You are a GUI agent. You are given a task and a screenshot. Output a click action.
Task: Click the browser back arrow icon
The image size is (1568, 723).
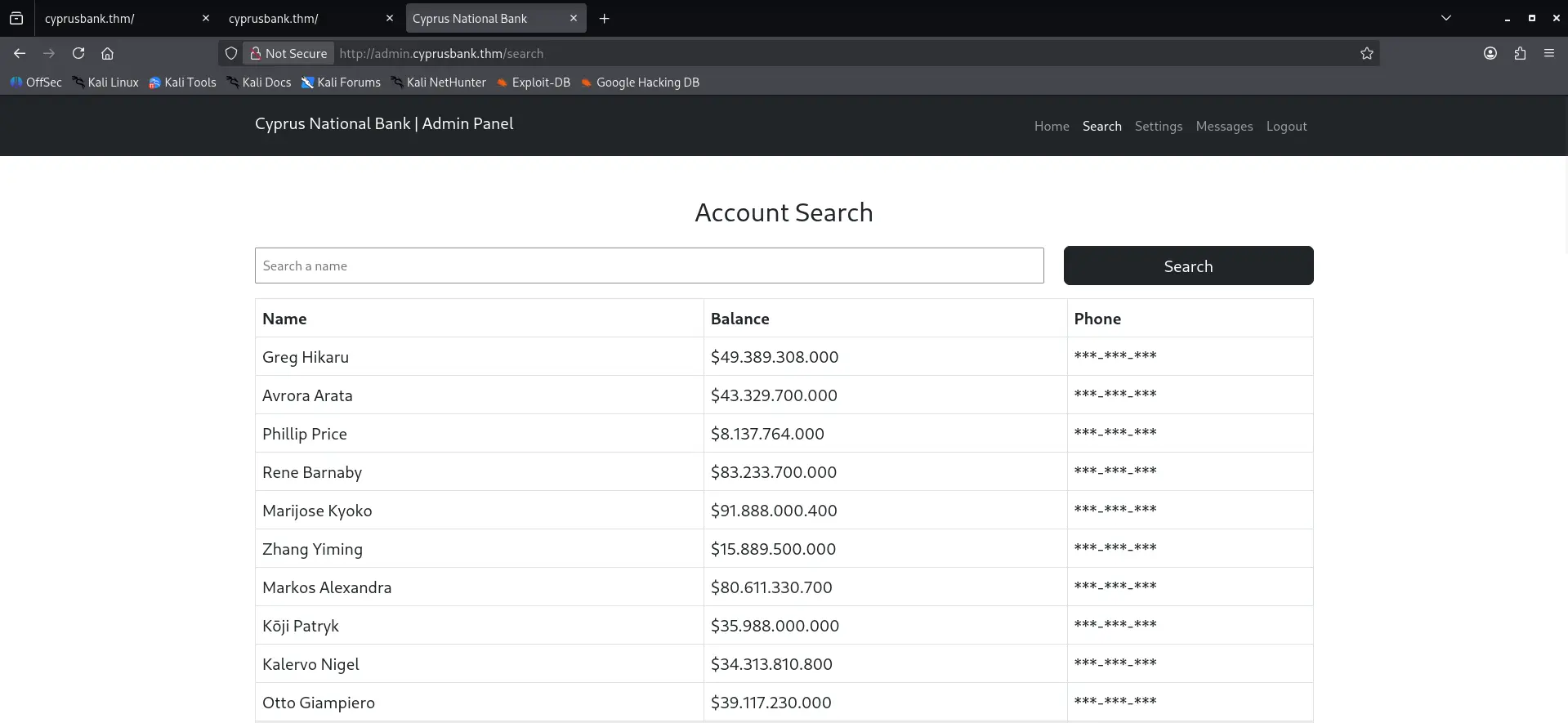[x=20, y=53]
